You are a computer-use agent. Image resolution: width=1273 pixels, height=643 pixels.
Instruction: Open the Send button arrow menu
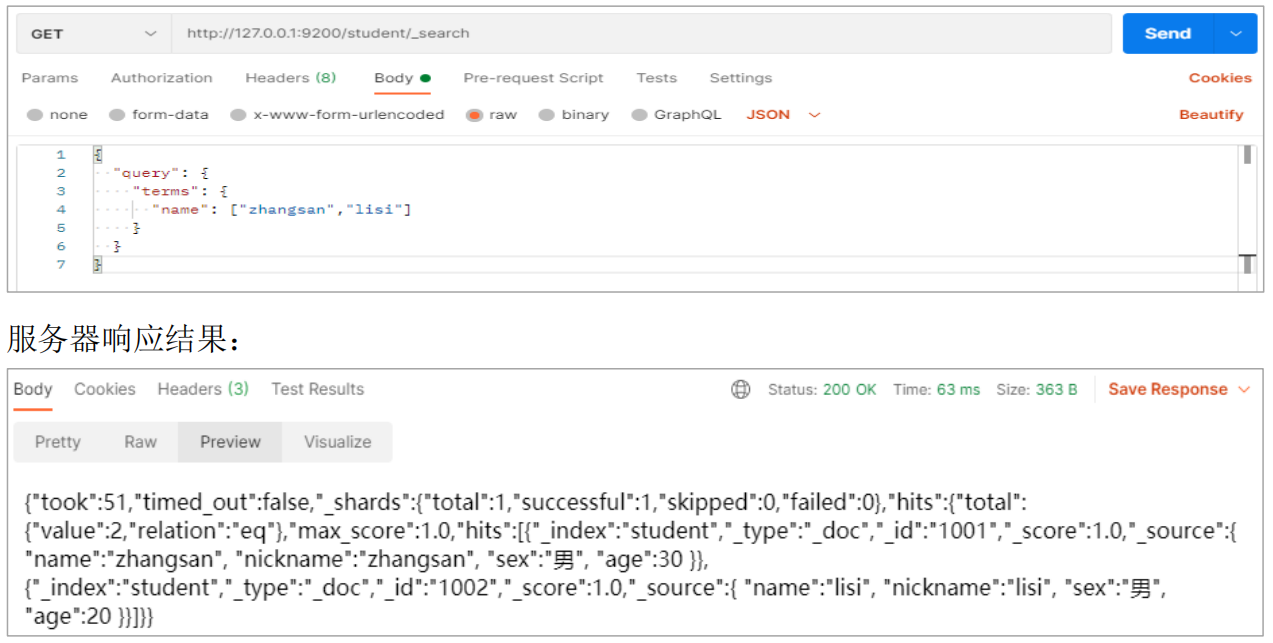point(1235,34)
